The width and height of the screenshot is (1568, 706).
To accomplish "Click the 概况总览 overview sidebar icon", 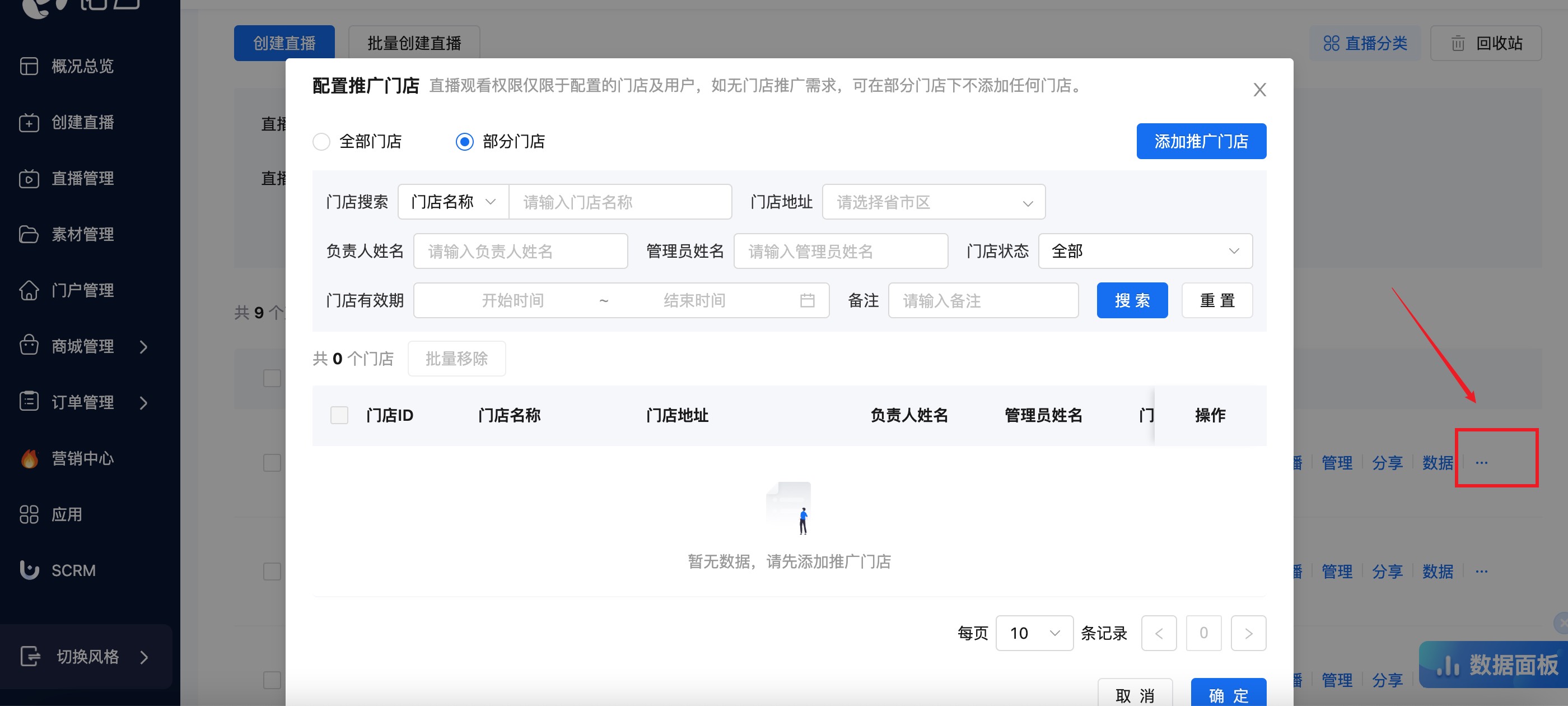I will coord(29,66).
